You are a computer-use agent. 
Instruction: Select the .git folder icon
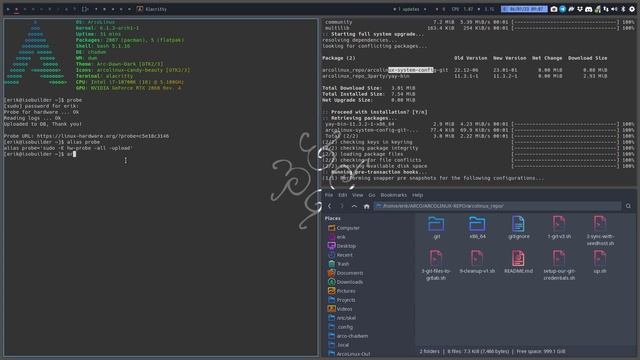click(436, 224)
